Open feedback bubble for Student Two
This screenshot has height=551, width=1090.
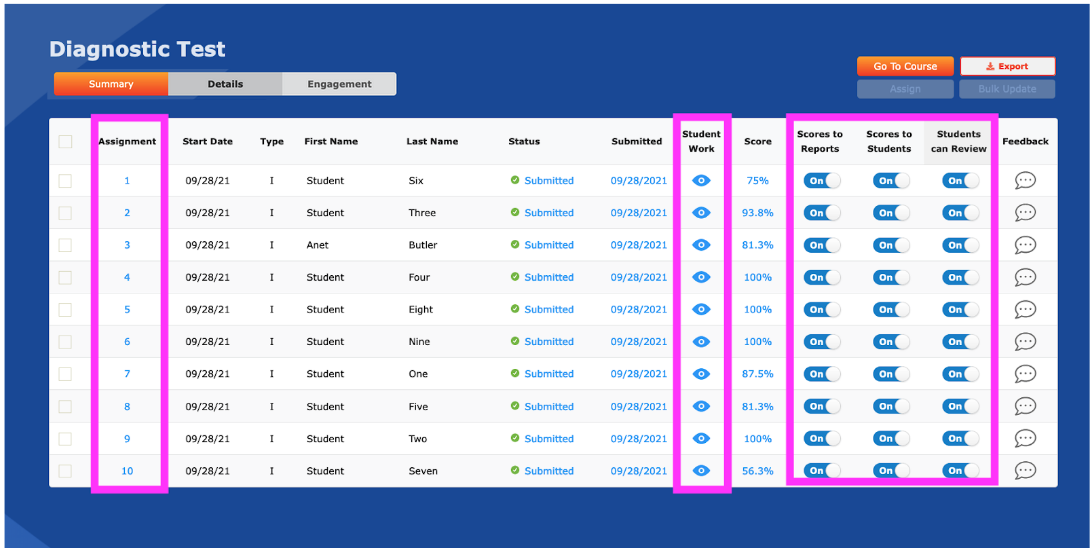pyautogui.click(x=1025, y=438)
